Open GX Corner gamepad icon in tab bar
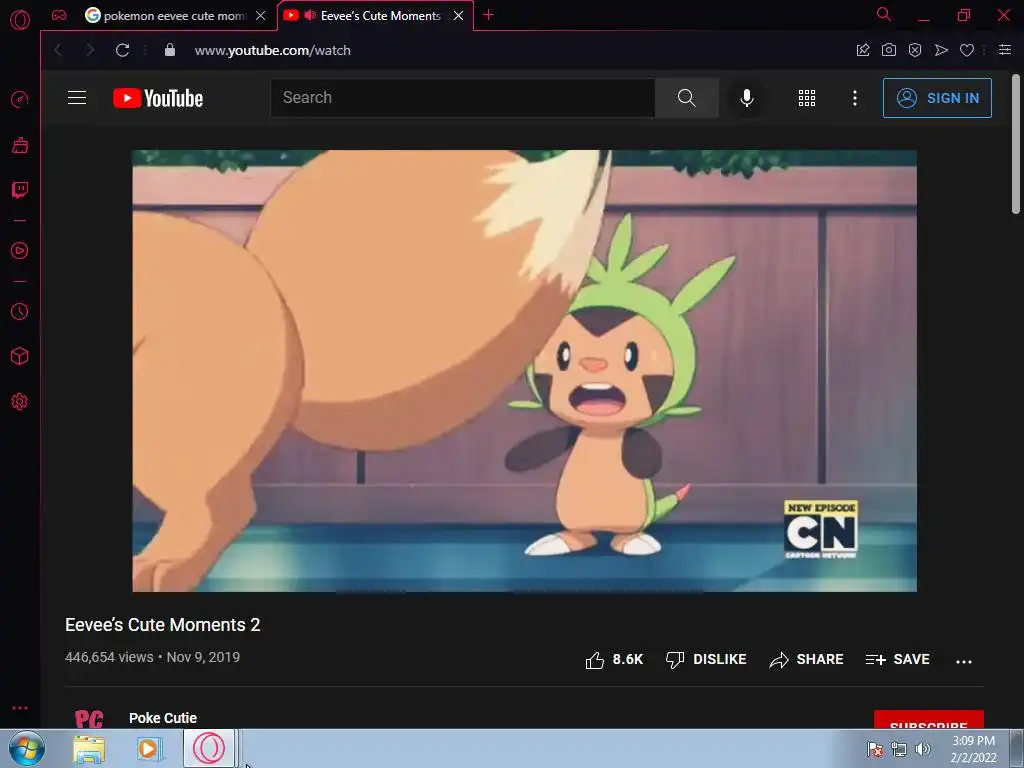 coord(59,15)
